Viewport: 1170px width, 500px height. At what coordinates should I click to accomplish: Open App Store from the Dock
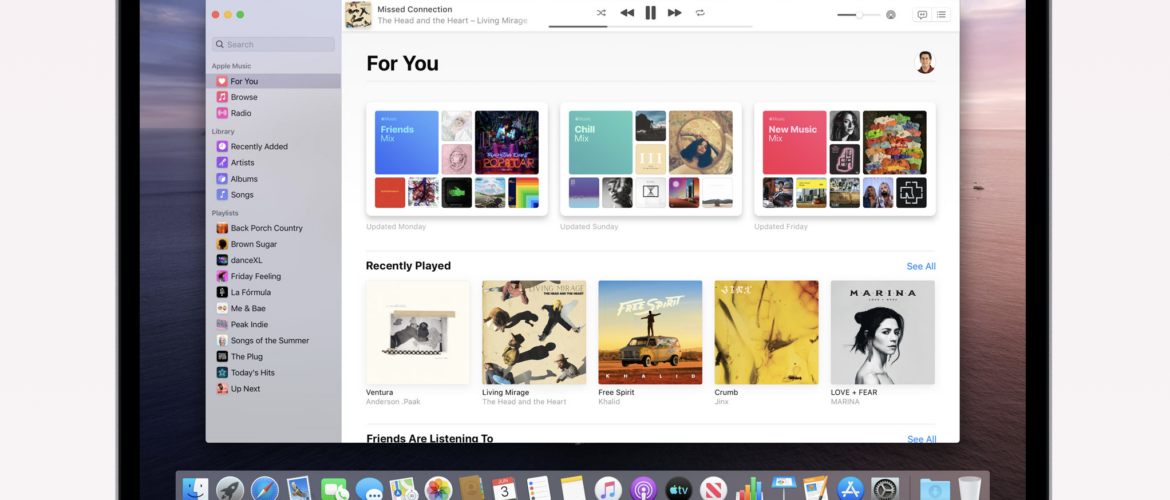(x=851, y=489)
